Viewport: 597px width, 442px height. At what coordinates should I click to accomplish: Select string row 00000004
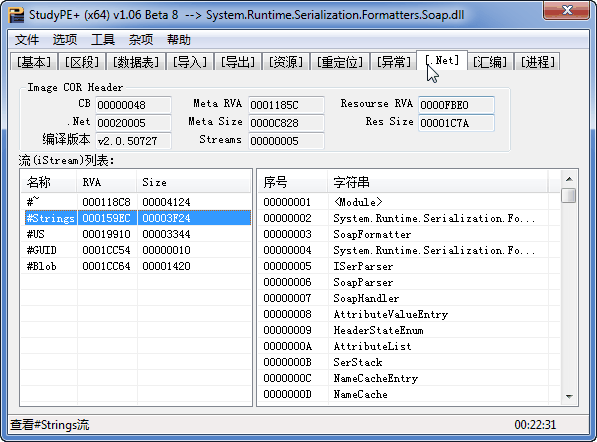point(409,250)
